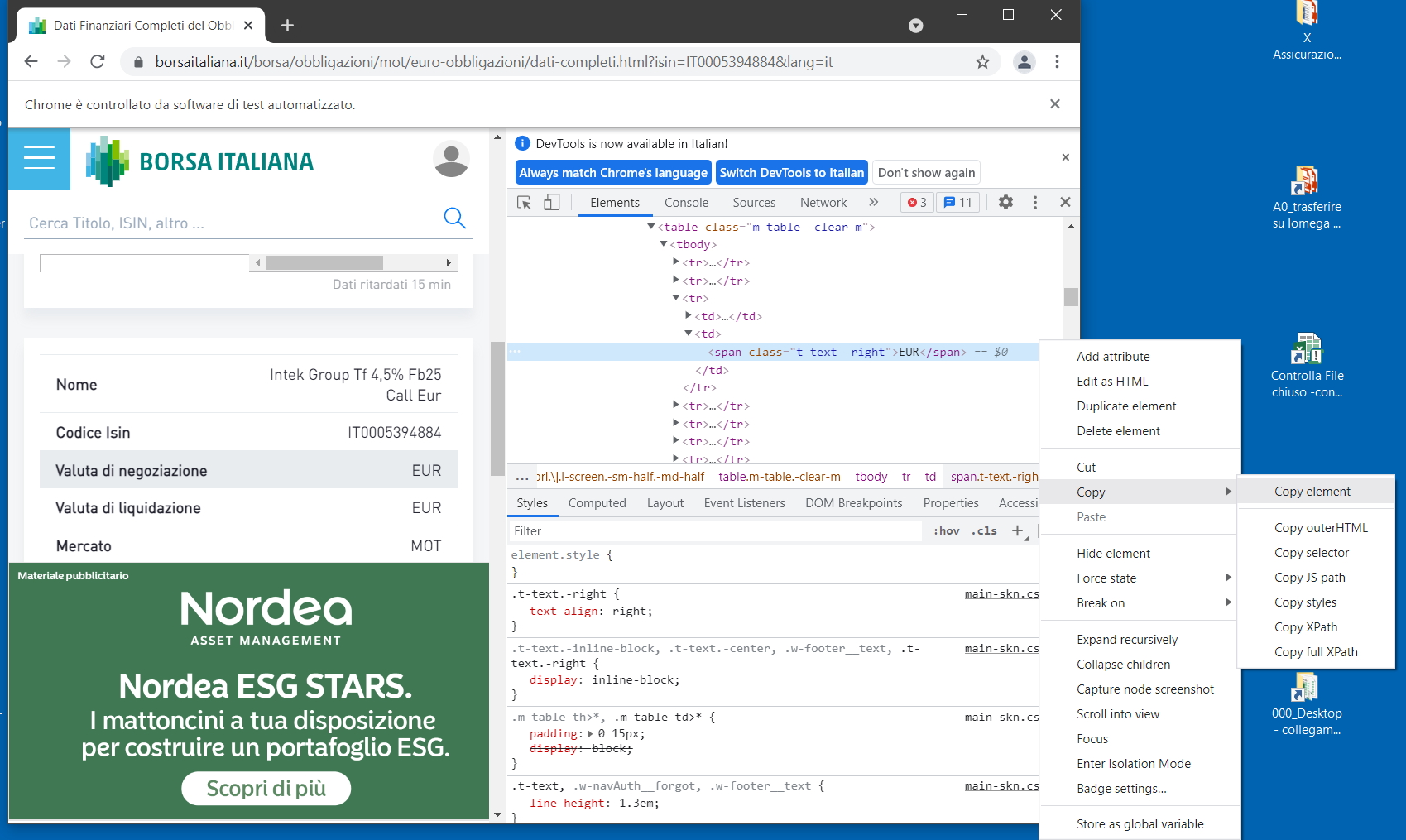Activate the DevTools inspect element picker
The height and width of the screenshot is (840, 1406).
pos(524,202)
